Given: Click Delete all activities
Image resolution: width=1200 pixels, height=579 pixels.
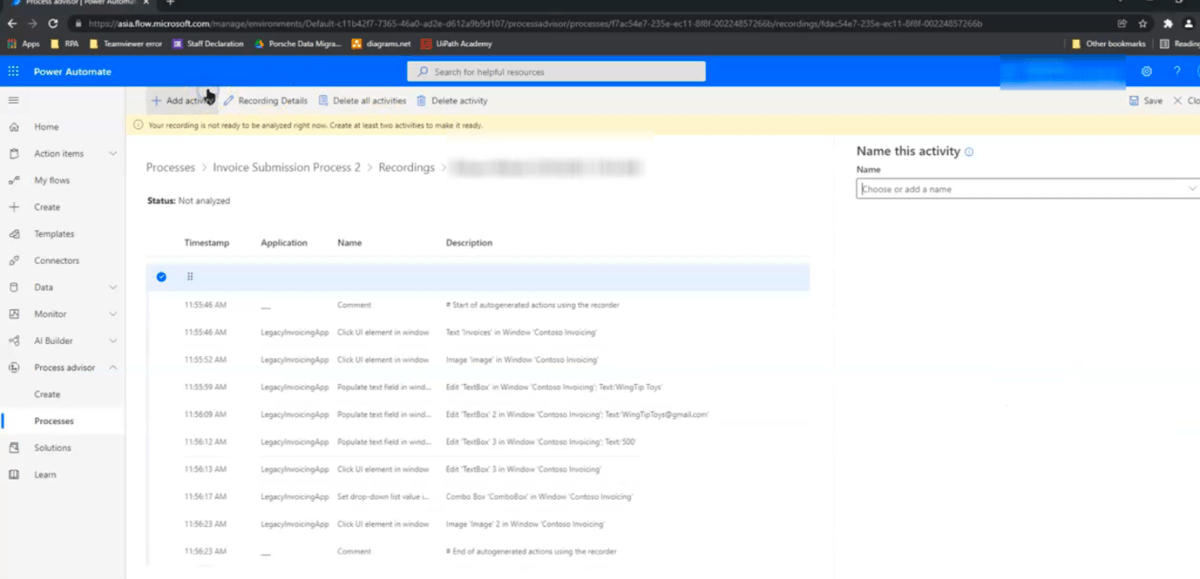Looking at the screenshot, I should (x=362, y=101).
